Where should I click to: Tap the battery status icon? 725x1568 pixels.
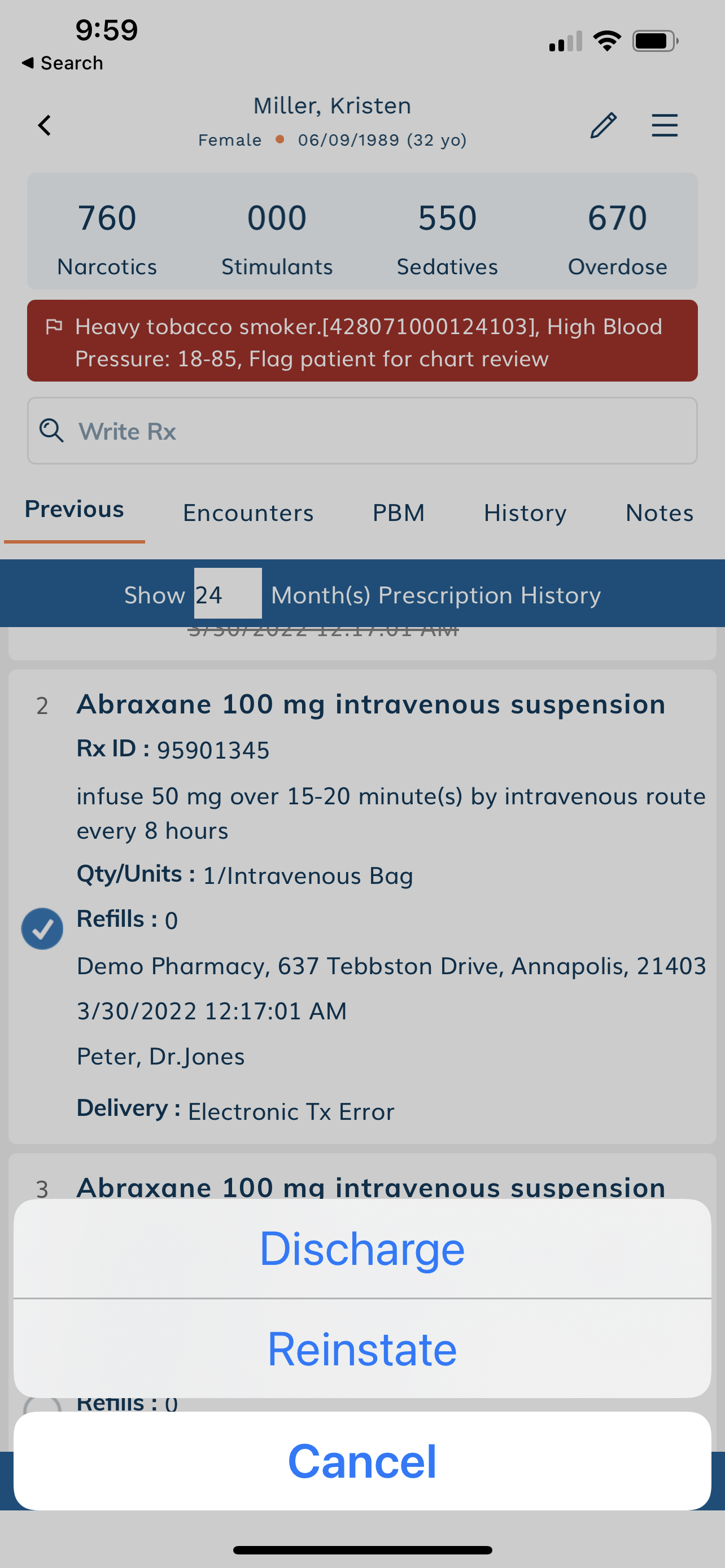[655, 41]
